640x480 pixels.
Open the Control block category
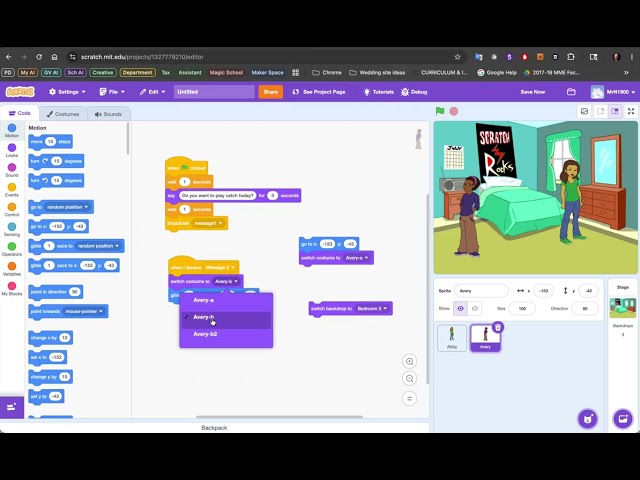pos(12,210)
